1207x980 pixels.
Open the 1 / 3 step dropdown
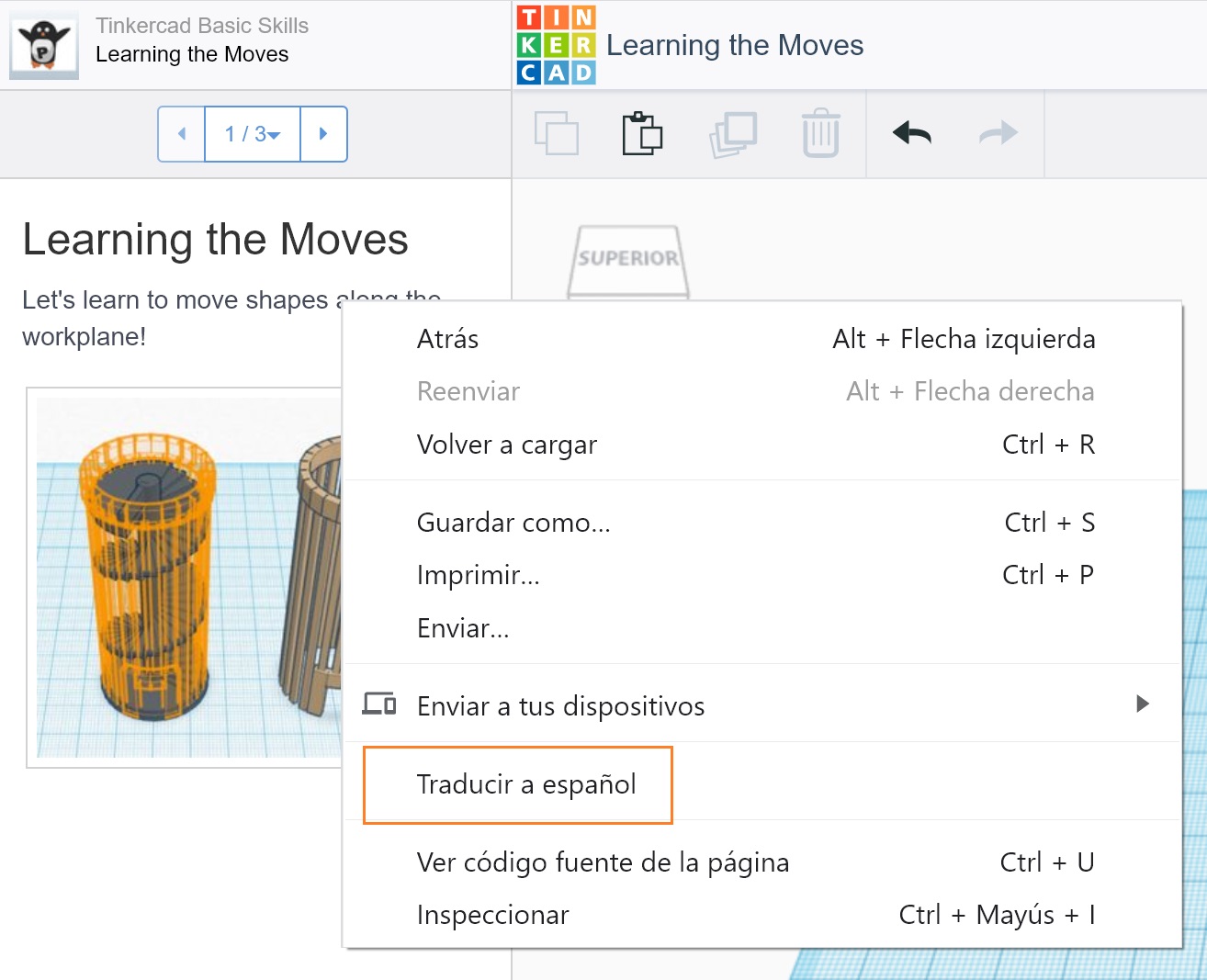[x=253, y=134]
